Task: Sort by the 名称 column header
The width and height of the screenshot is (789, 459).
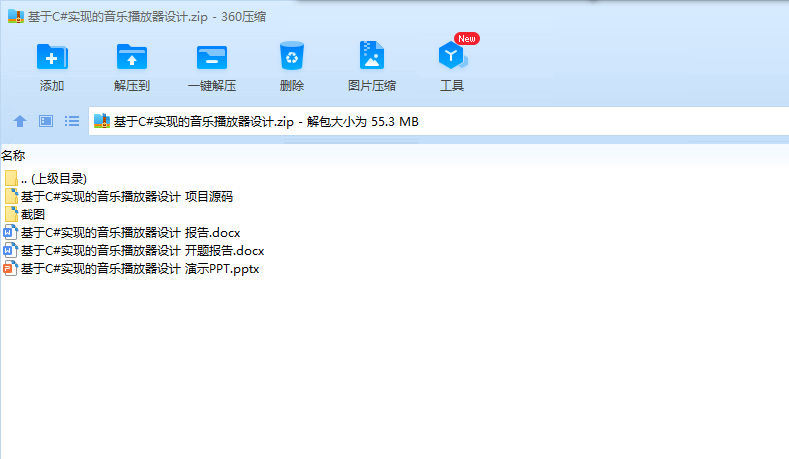Action: click(x=13, y=156)
